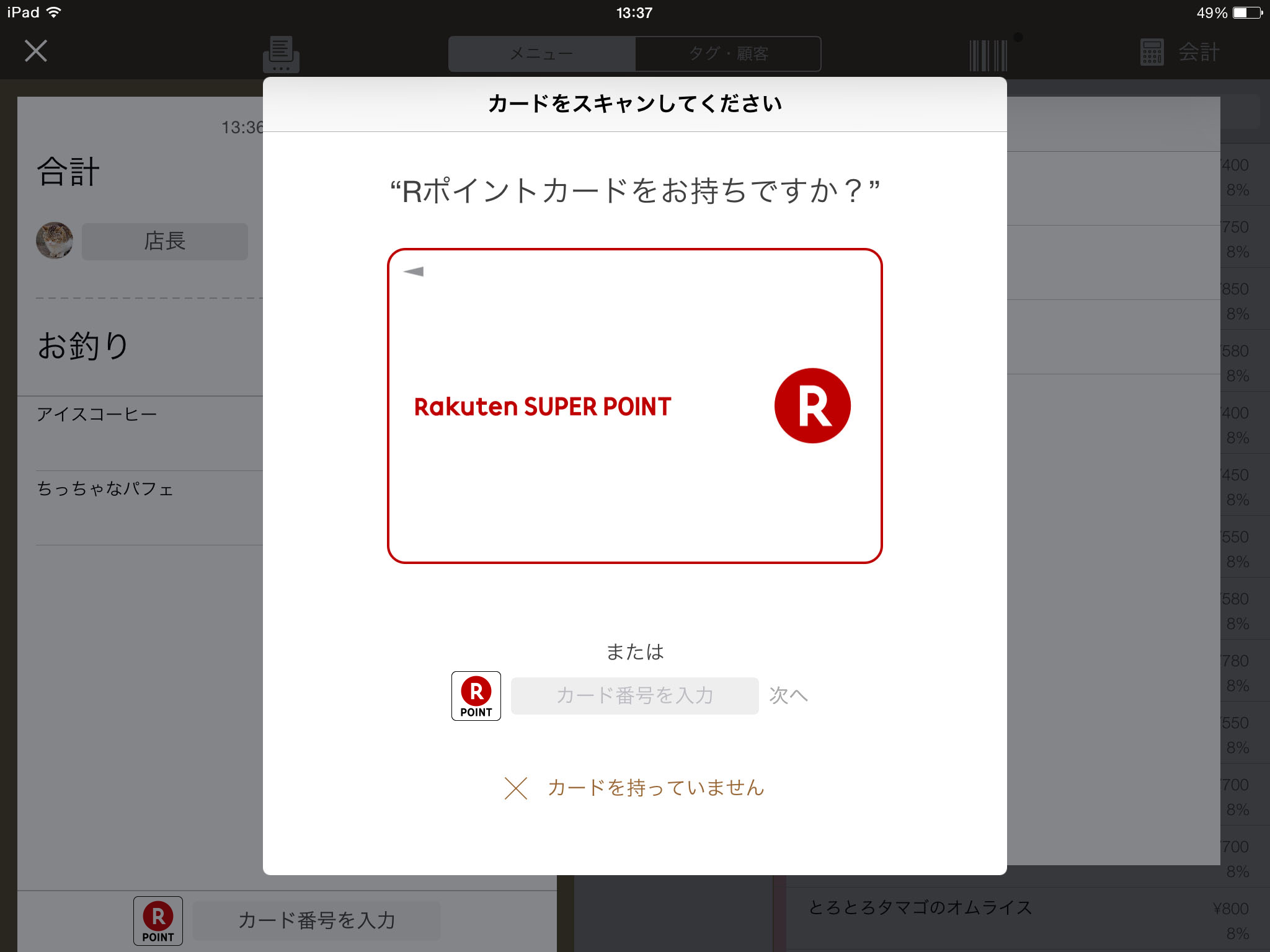Tap the 合計 total label

[x=68, y=172]
